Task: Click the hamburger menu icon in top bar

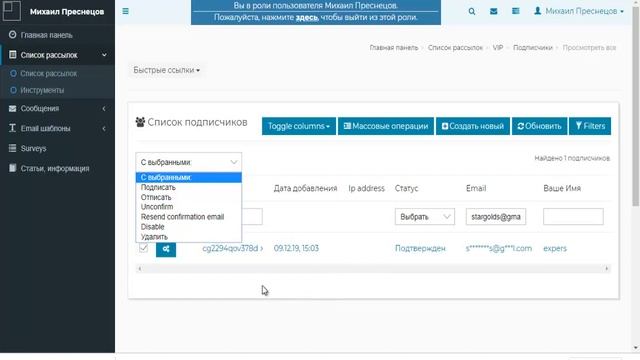Action: pyautogui.click(x=125, y=11)
